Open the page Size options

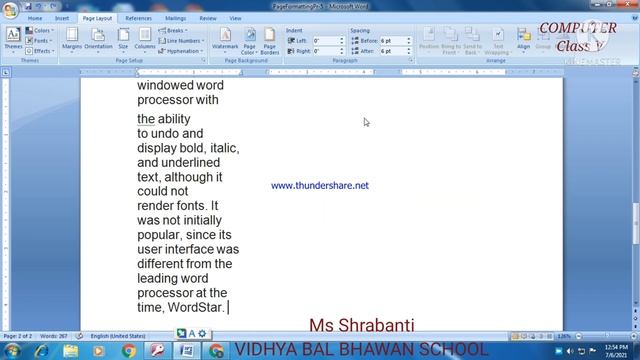[123, 41]
